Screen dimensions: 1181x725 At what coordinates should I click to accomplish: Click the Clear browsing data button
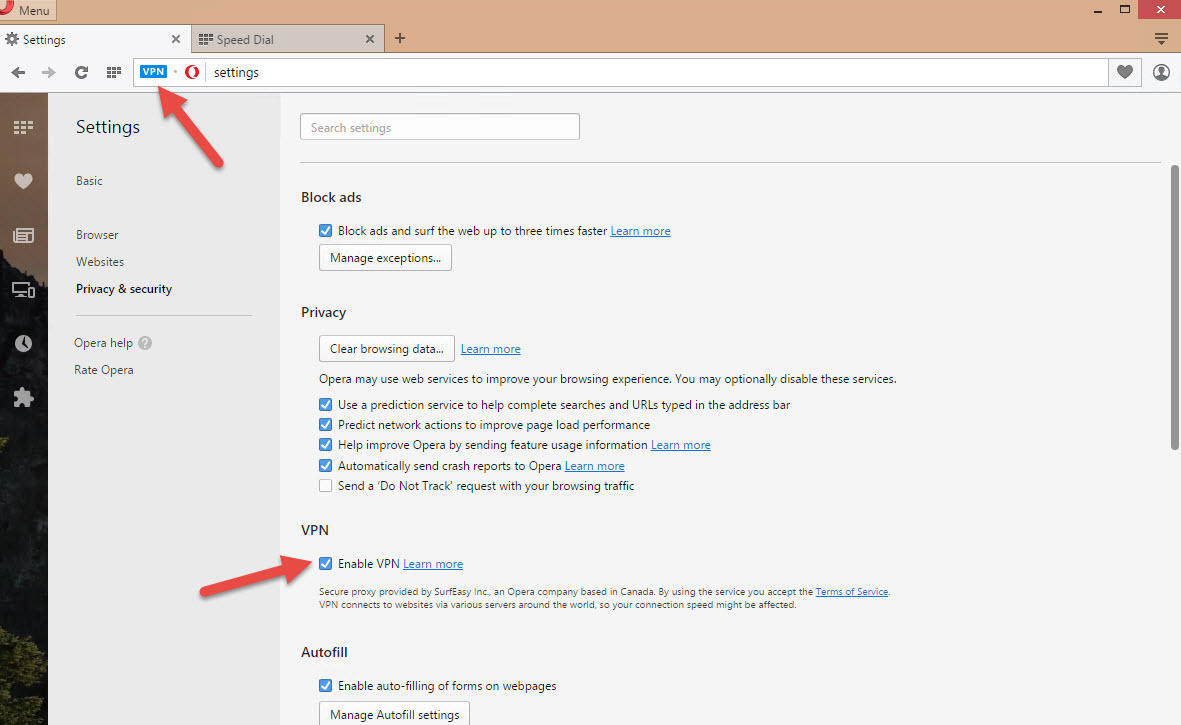click(387, 349)
